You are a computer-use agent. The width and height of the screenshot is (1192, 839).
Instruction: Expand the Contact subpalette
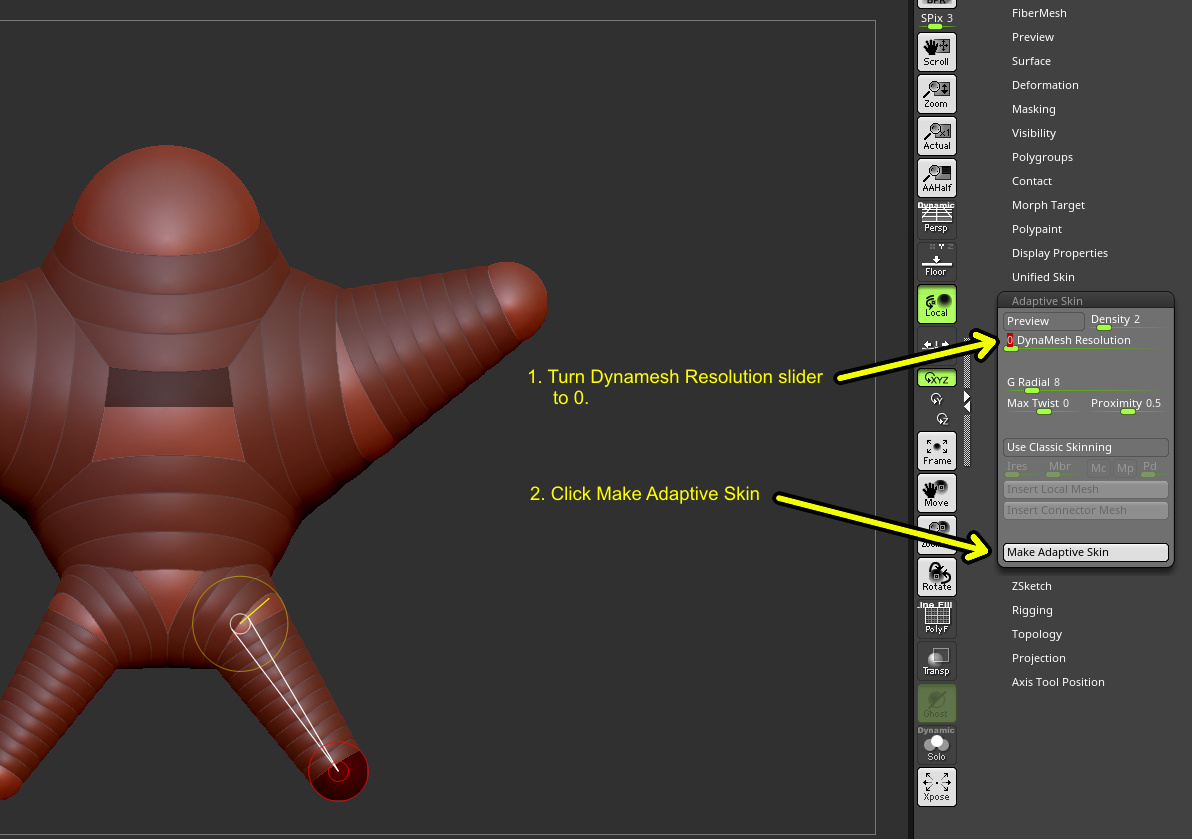1032,181
